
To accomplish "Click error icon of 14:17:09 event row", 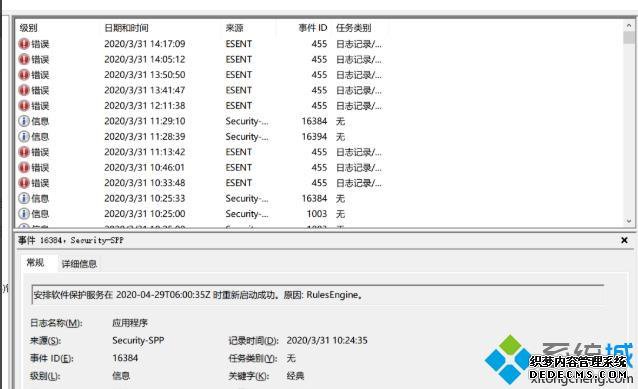I will (24, 44).
